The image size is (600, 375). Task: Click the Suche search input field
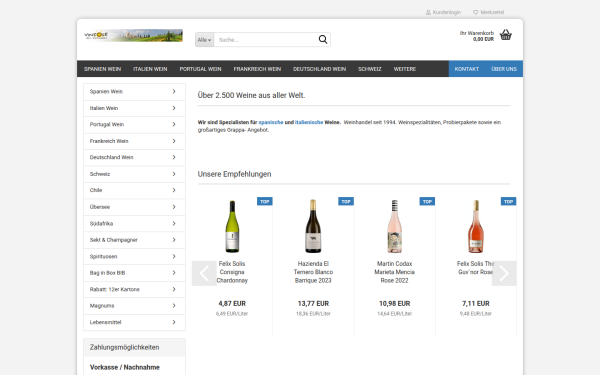click(266, 40)
